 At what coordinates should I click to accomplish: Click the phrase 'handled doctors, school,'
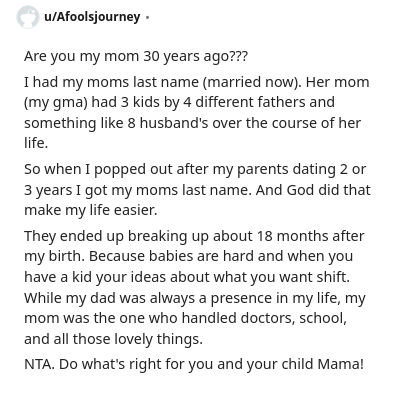point(264,318)
